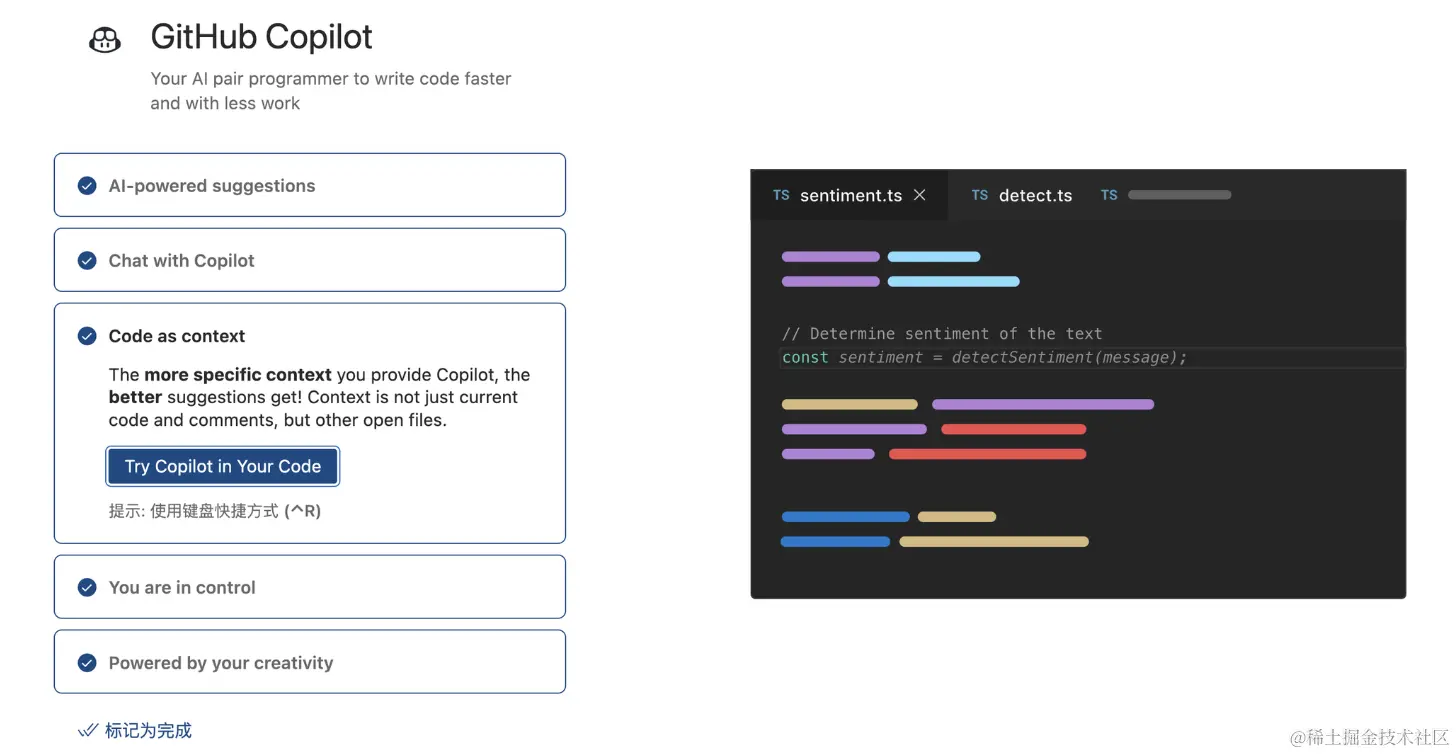Click the Powered by your creativity checkmark
The height and width of the screenshot is (754, 1456).
click(87, 663)
